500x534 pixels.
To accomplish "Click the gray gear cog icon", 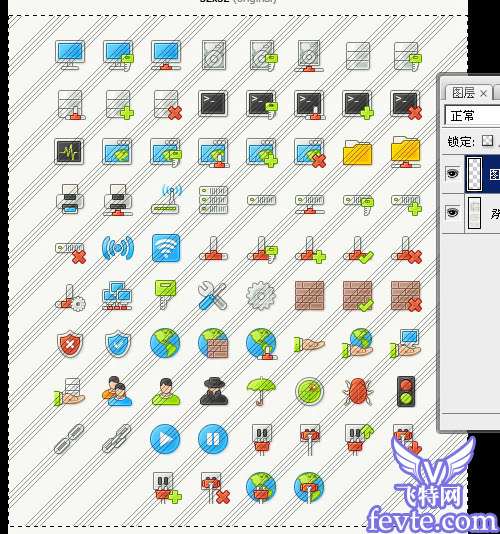I will pos(261,296).
